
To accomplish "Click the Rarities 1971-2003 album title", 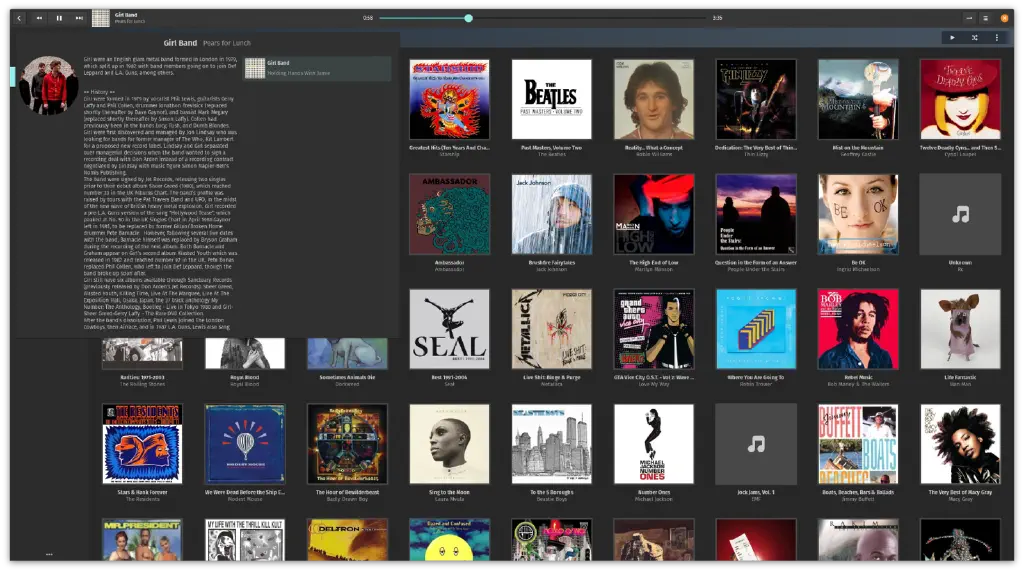I will coord(142,377).
